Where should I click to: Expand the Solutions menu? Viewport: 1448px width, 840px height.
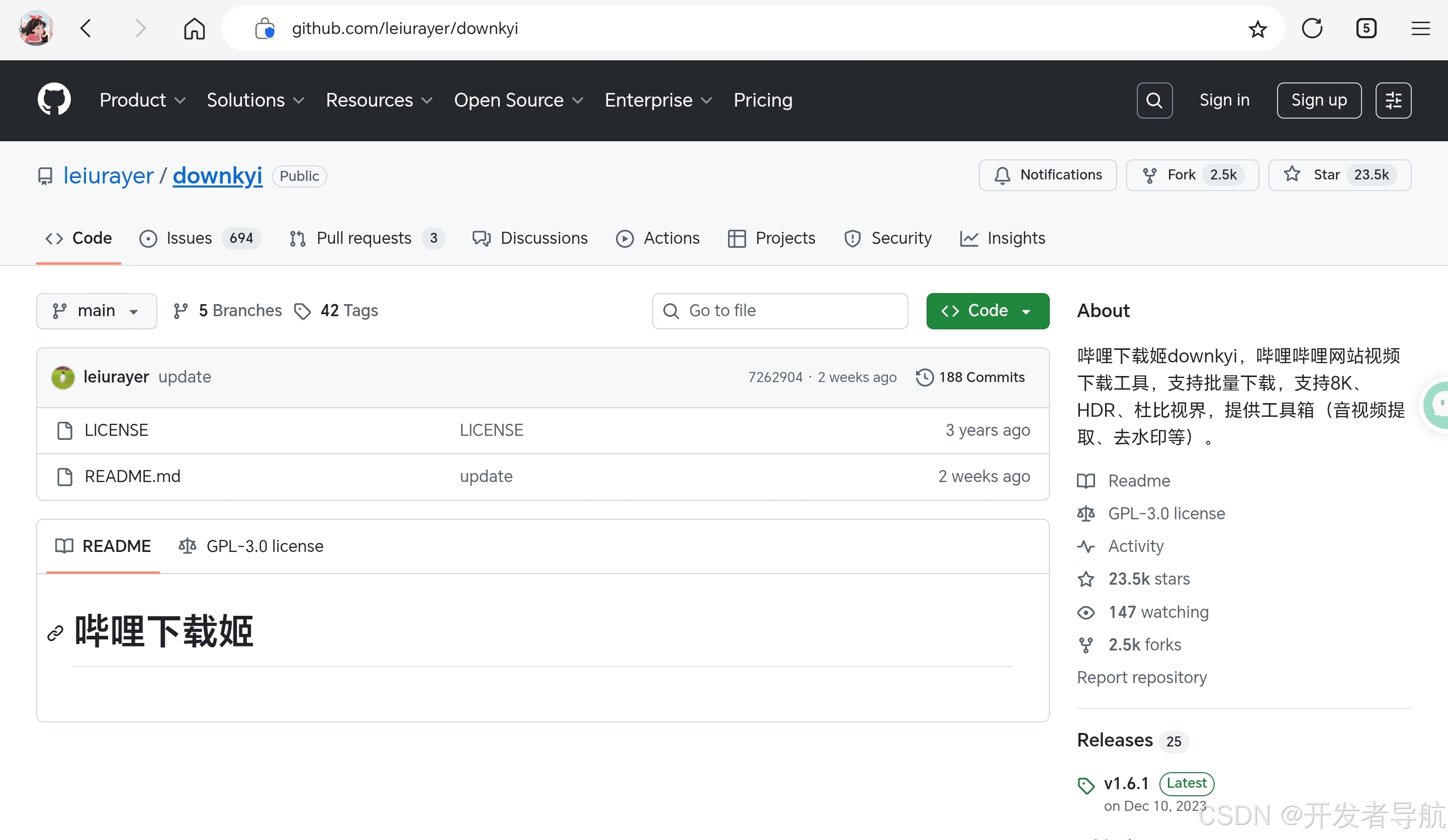(256, 101)
